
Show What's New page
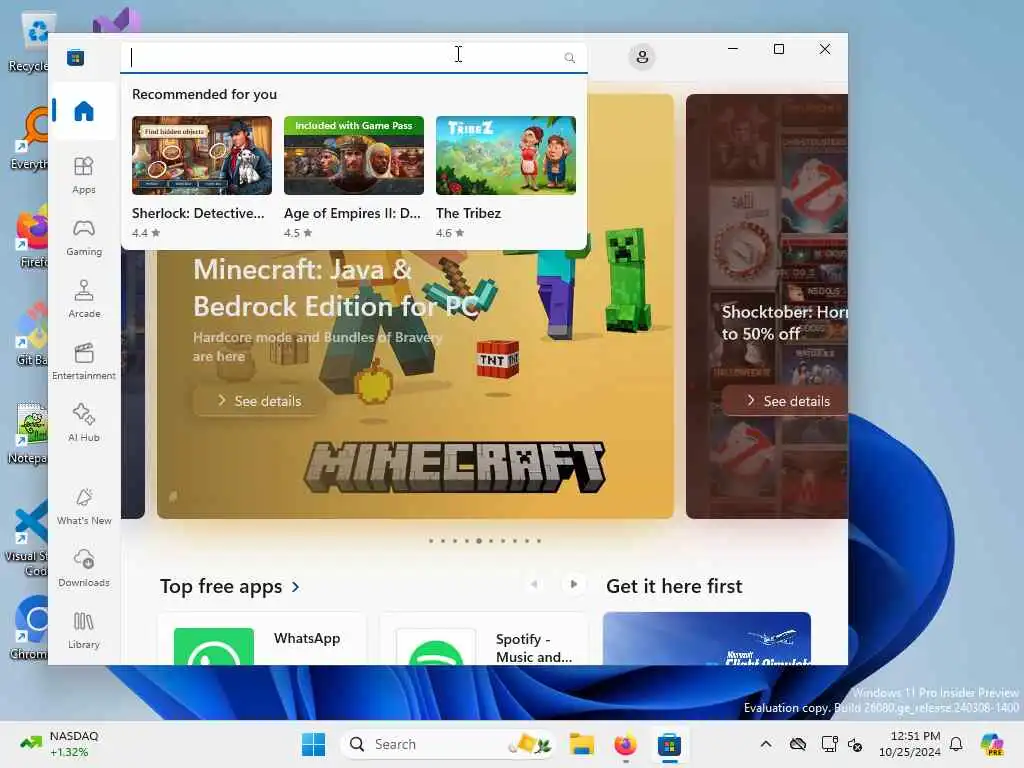[x=84, y=506]
